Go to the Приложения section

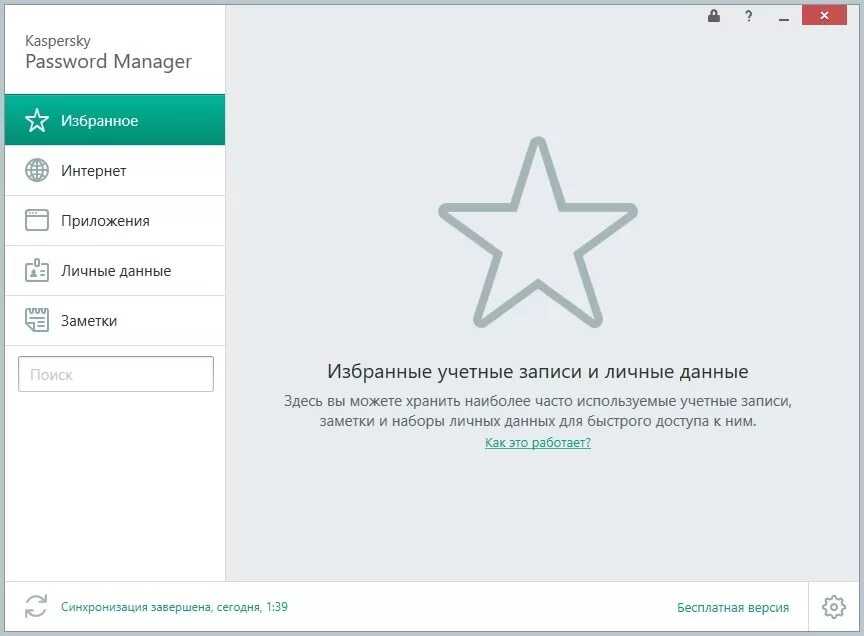pyautogui.click(x=115, y=220)
